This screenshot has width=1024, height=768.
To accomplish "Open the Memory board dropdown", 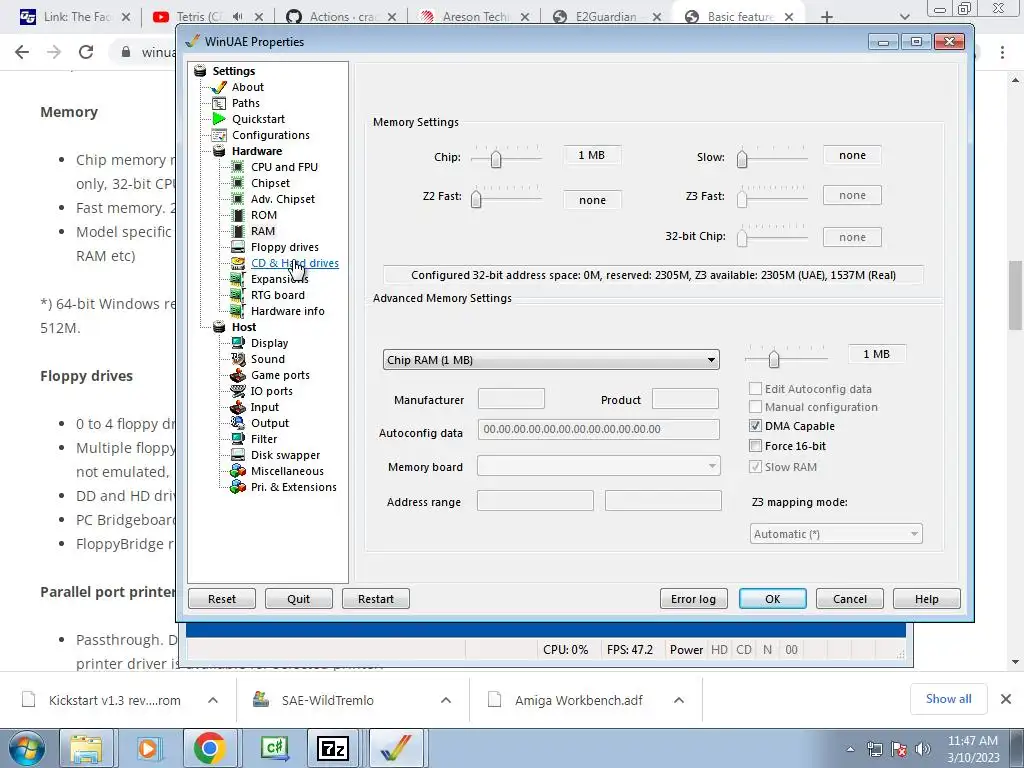I will click(x=599, y=466).
